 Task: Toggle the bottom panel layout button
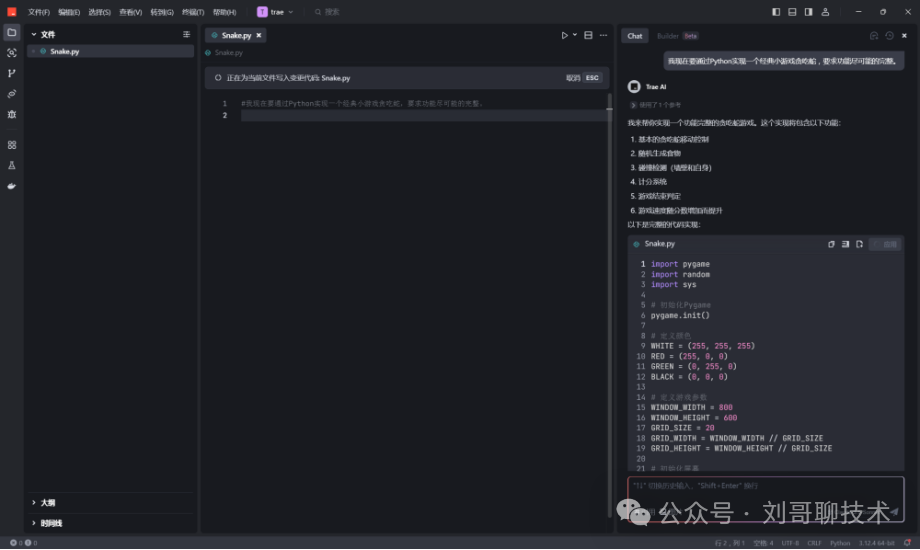pyautogui.click(x=792, y=12)
